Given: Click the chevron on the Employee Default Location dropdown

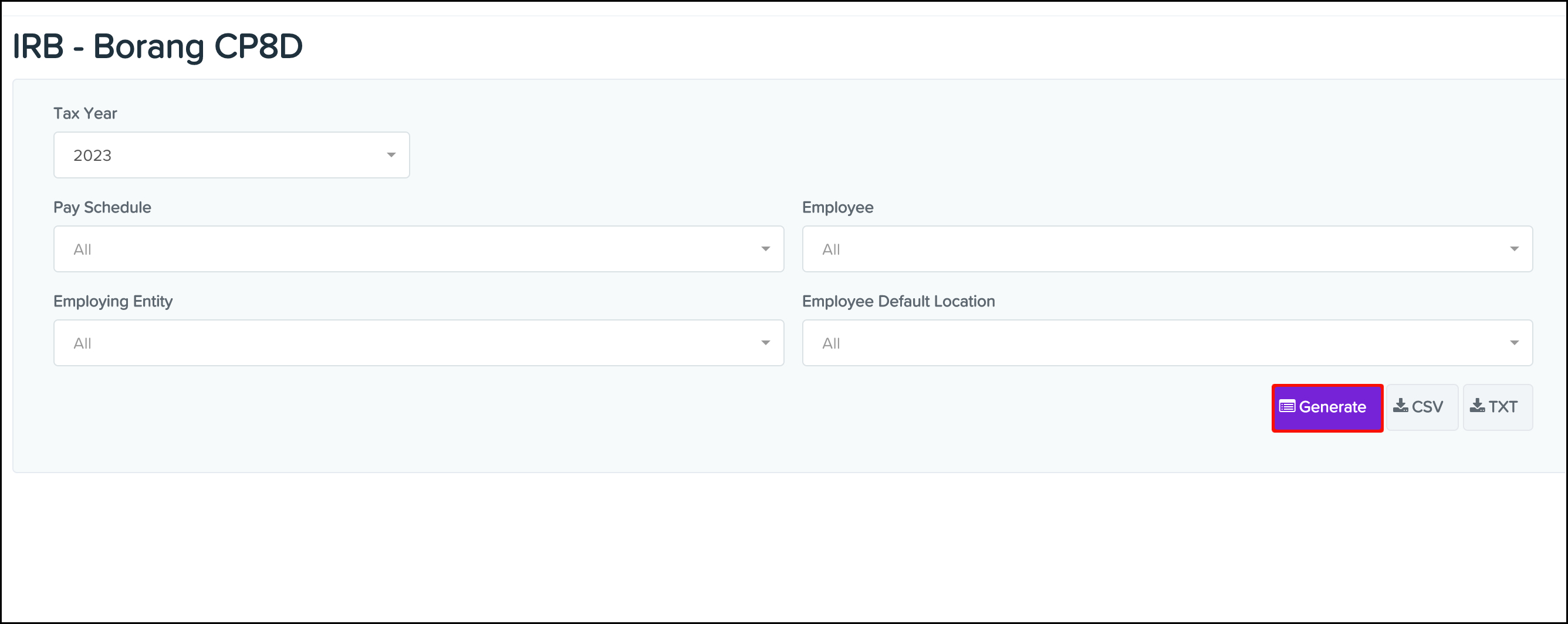Looking at the screenshot, I should point(1516,342).
